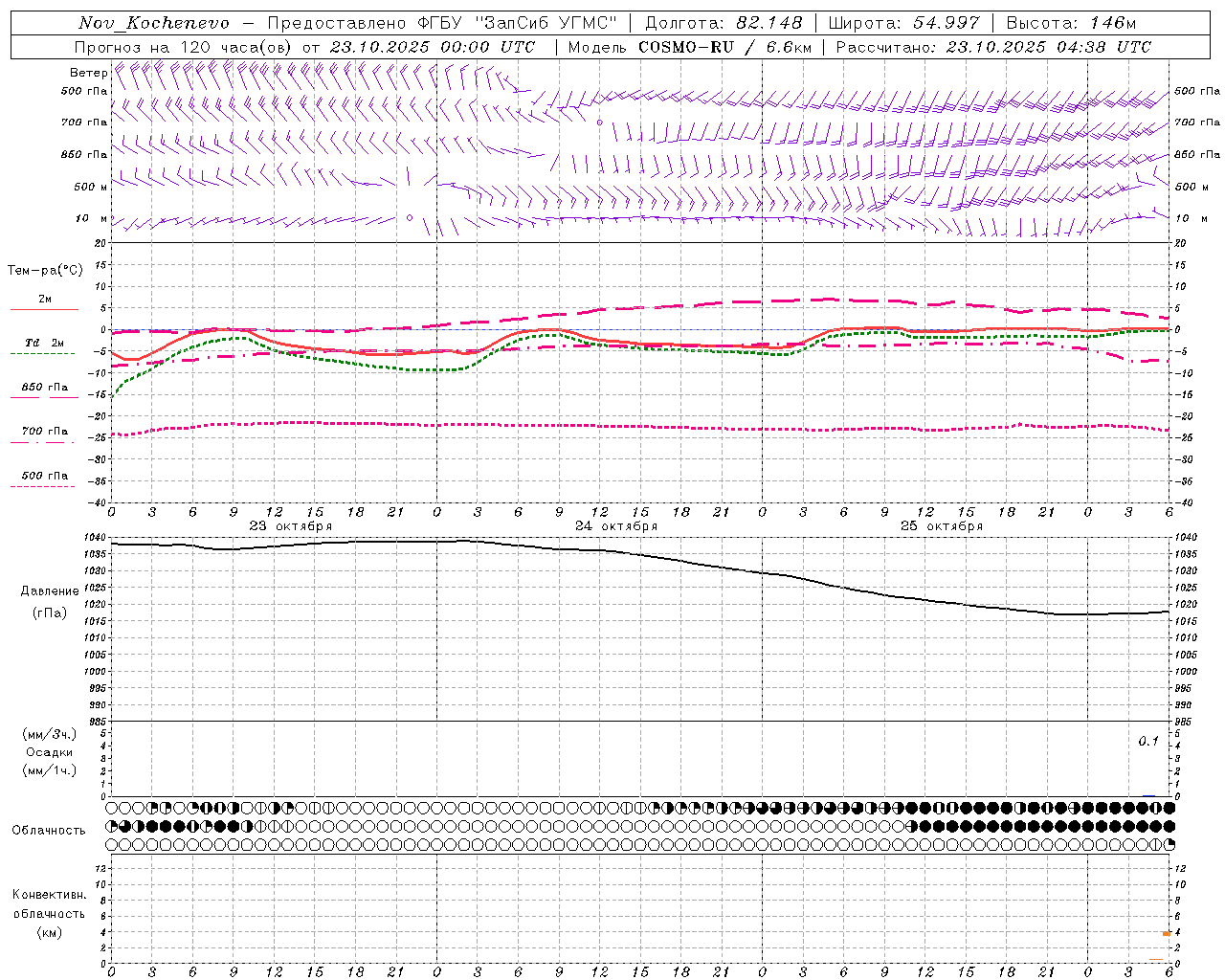Click the '0.1' precipitation value
Viewport: 1225px width, 980px height.
(x=1148, y=742)
